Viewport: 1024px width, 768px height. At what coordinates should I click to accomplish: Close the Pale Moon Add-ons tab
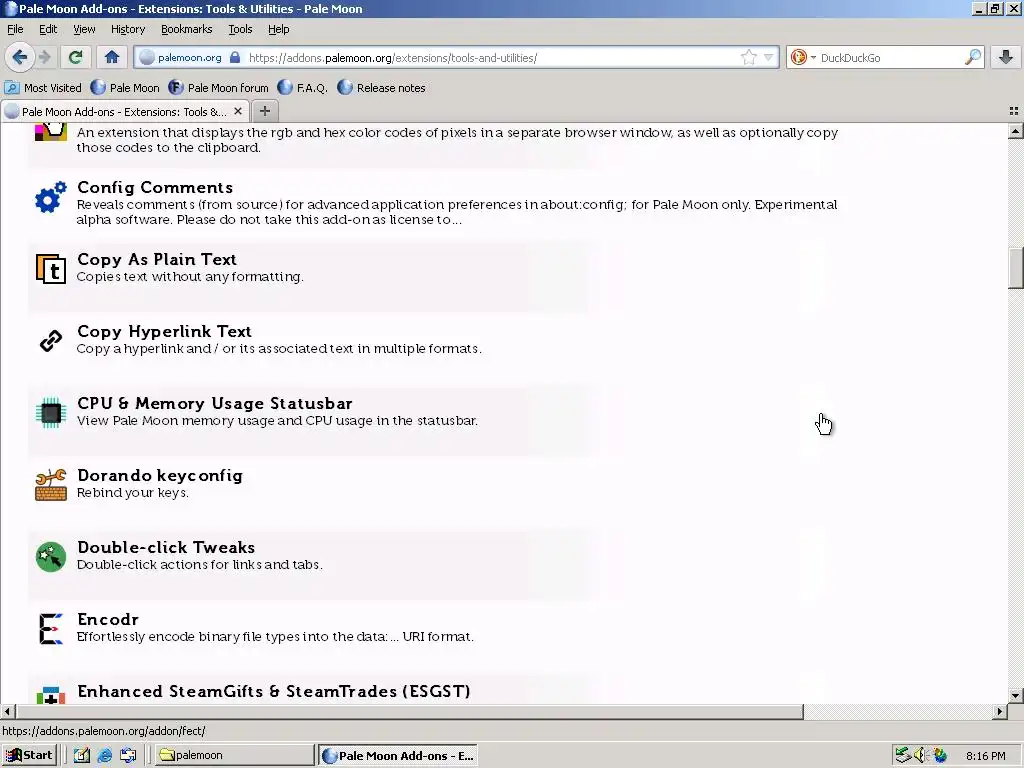coord(238,111)
